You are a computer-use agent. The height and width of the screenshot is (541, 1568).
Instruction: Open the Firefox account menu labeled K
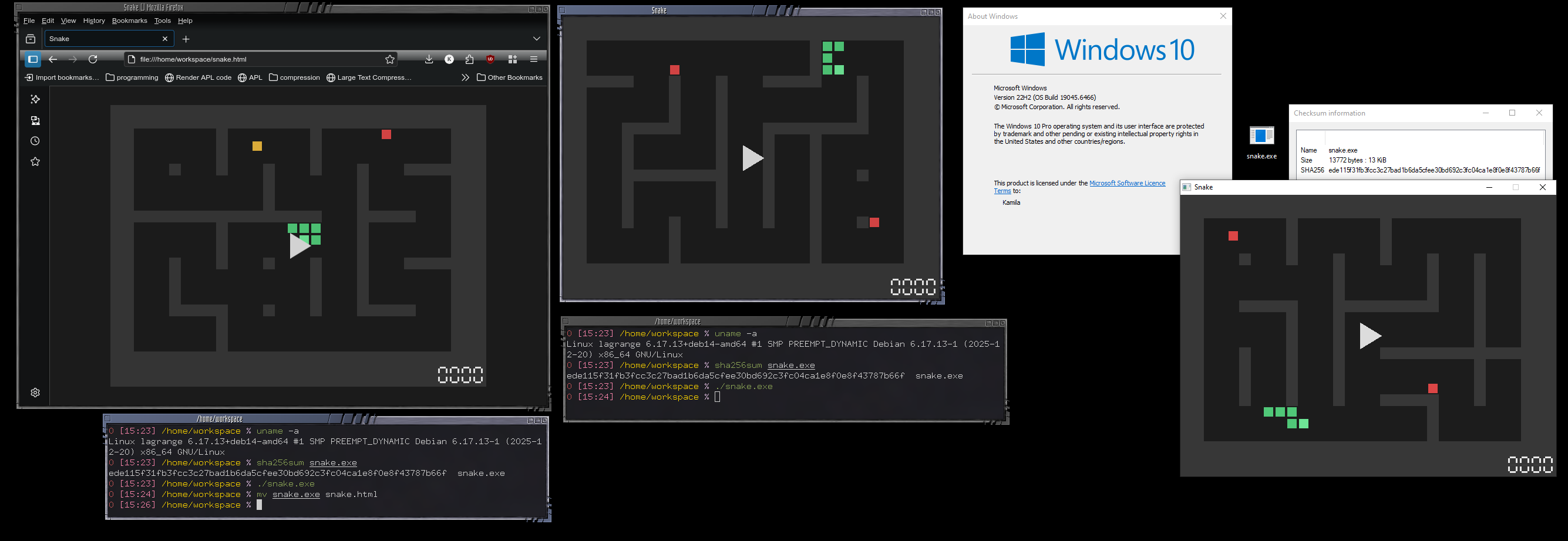[449, 59]
